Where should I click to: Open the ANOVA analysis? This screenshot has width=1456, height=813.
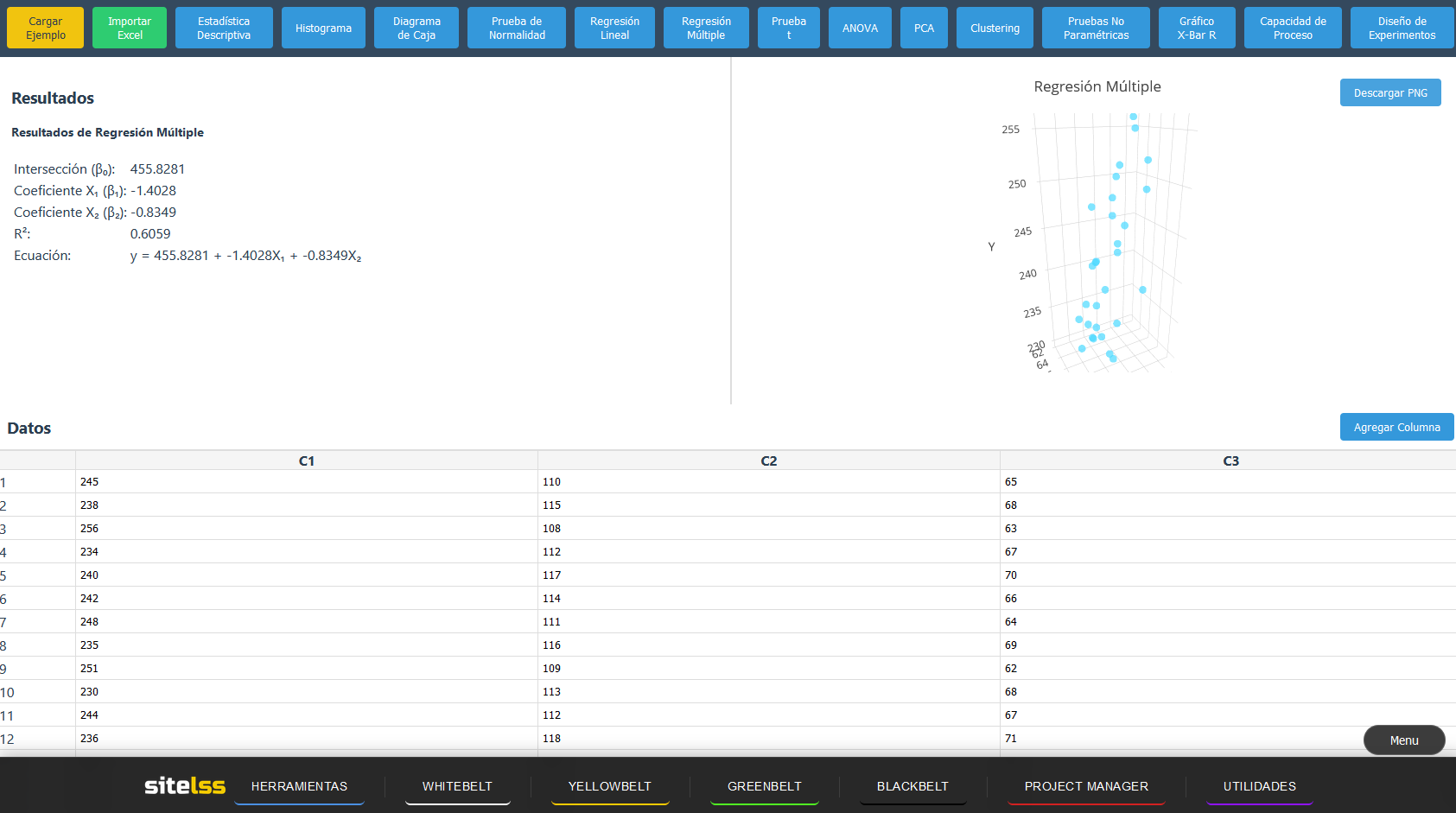click(860, 28)
